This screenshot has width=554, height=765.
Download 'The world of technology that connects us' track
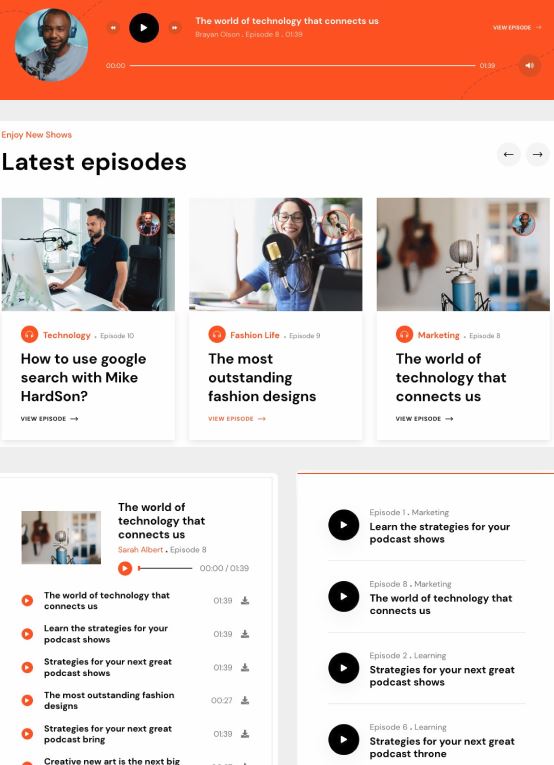tap(245, 601)
